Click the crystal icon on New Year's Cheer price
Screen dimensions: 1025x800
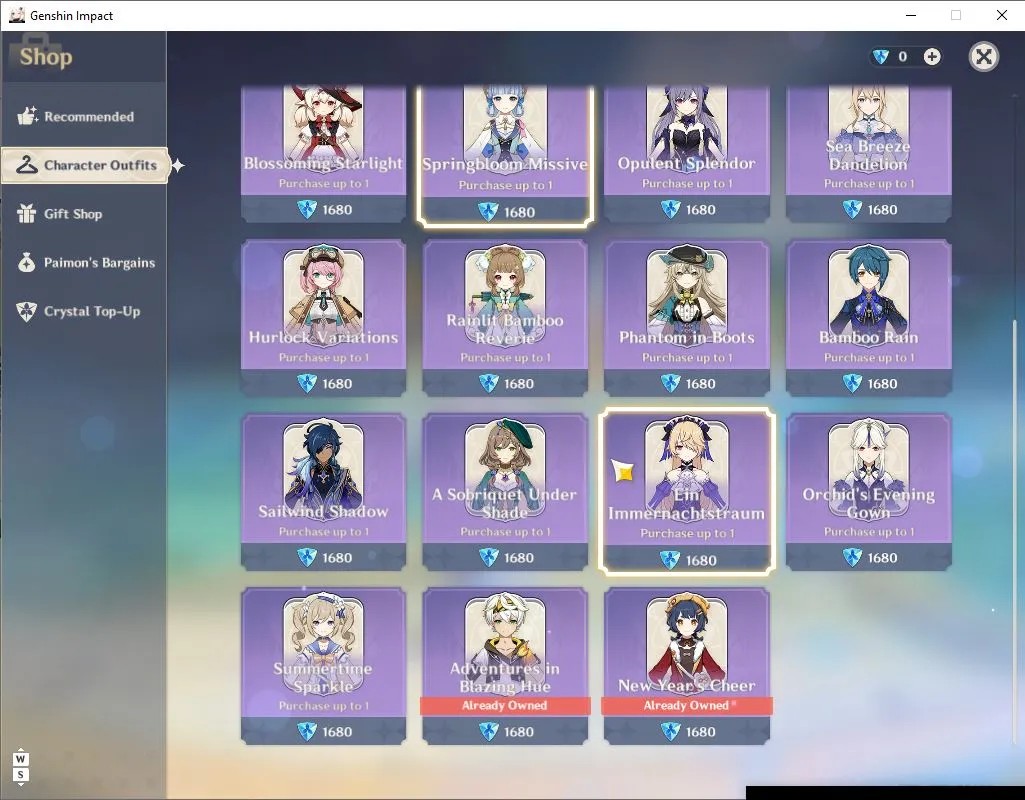[670, 731]
